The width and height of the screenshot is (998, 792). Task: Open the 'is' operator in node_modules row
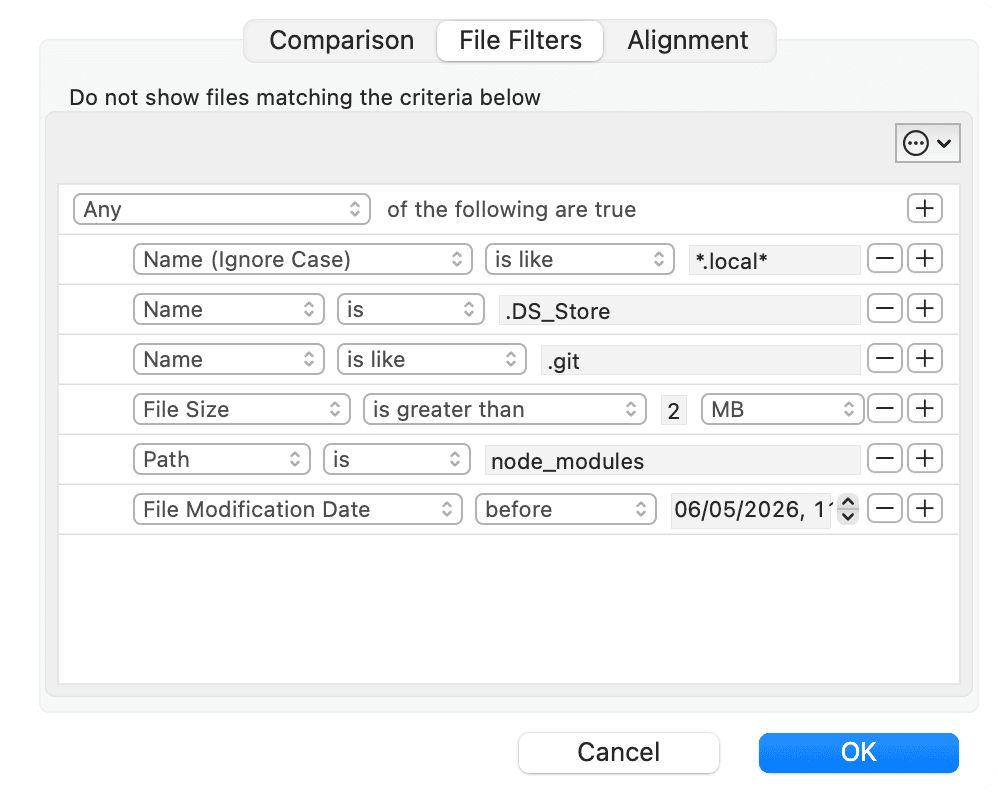[397, 460]
